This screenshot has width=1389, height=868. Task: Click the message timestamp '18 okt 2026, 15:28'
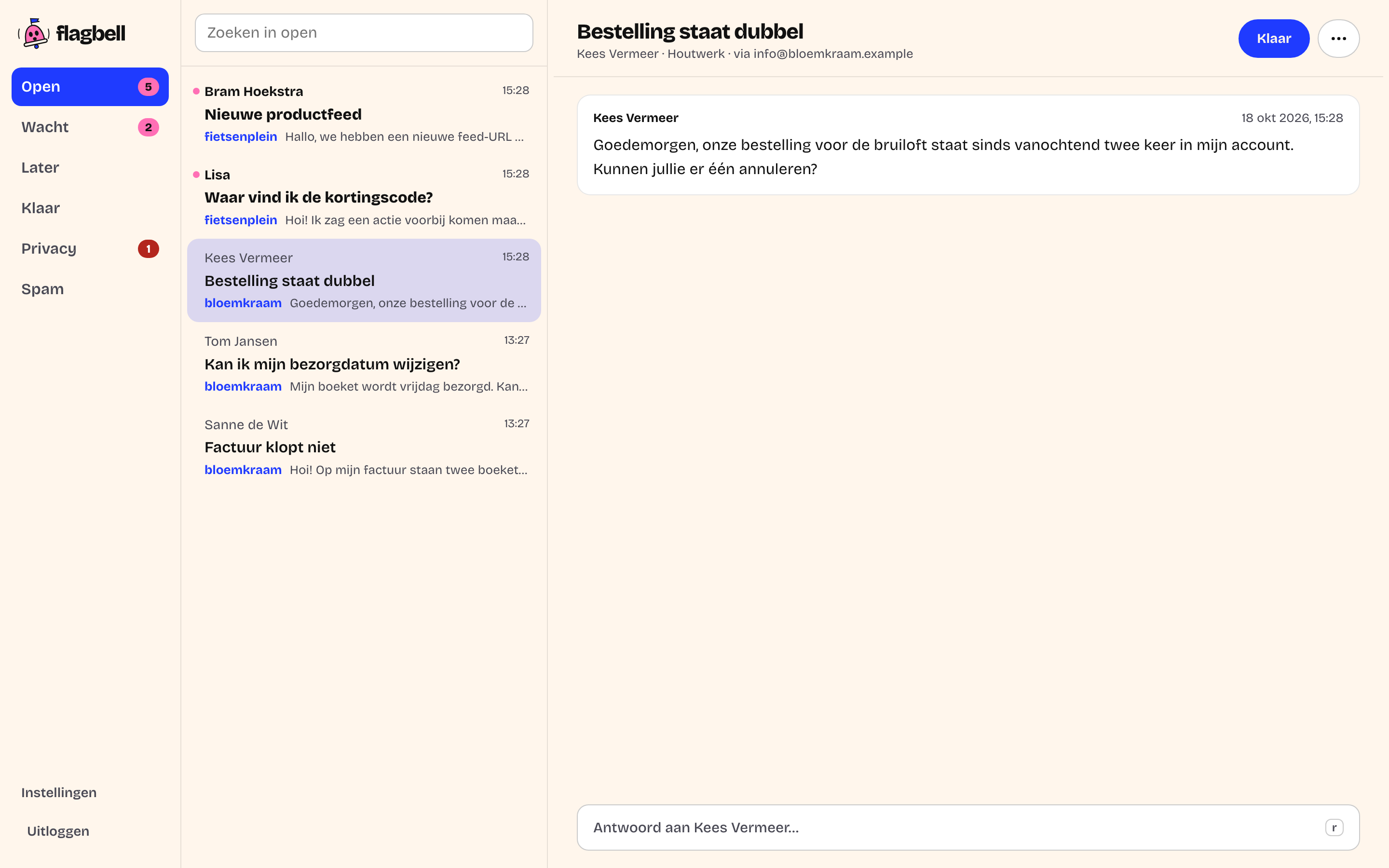point(1292,118)
